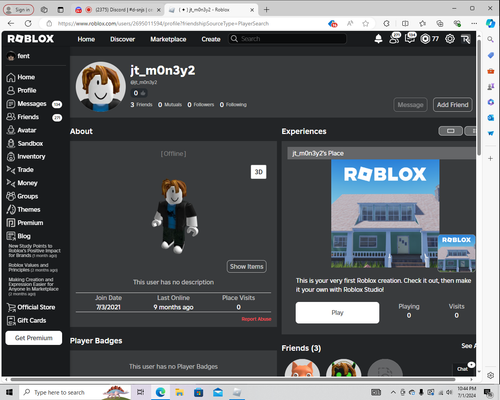The width and height of the screenshot is (500, 400).
Task: Click the Windows Start button
Action: pyautogui.click(x=9, y=392)
